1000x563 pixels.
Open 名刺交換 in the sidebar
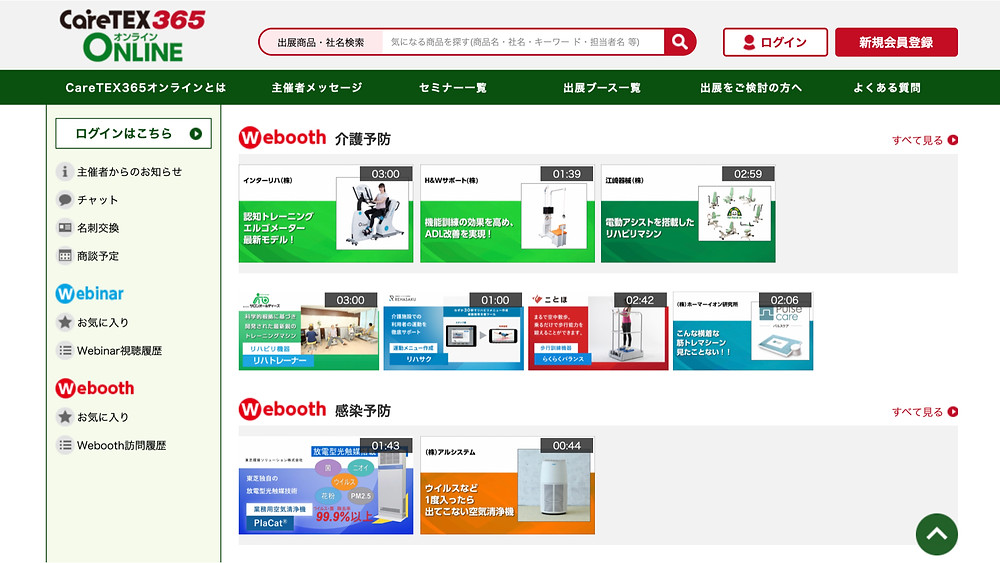[x=98, y=228]
